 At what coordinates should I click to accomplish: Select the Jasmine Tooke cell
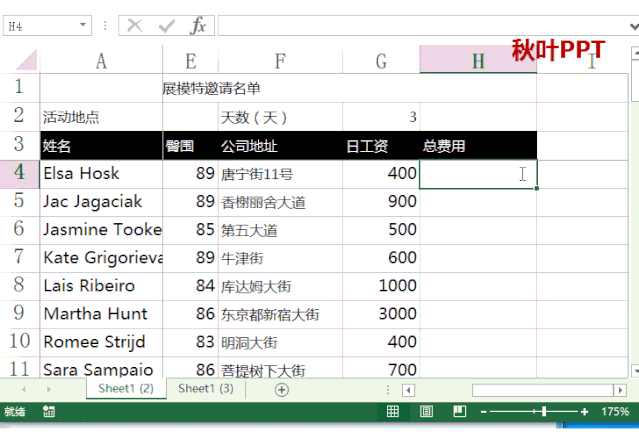coord(101,230)
